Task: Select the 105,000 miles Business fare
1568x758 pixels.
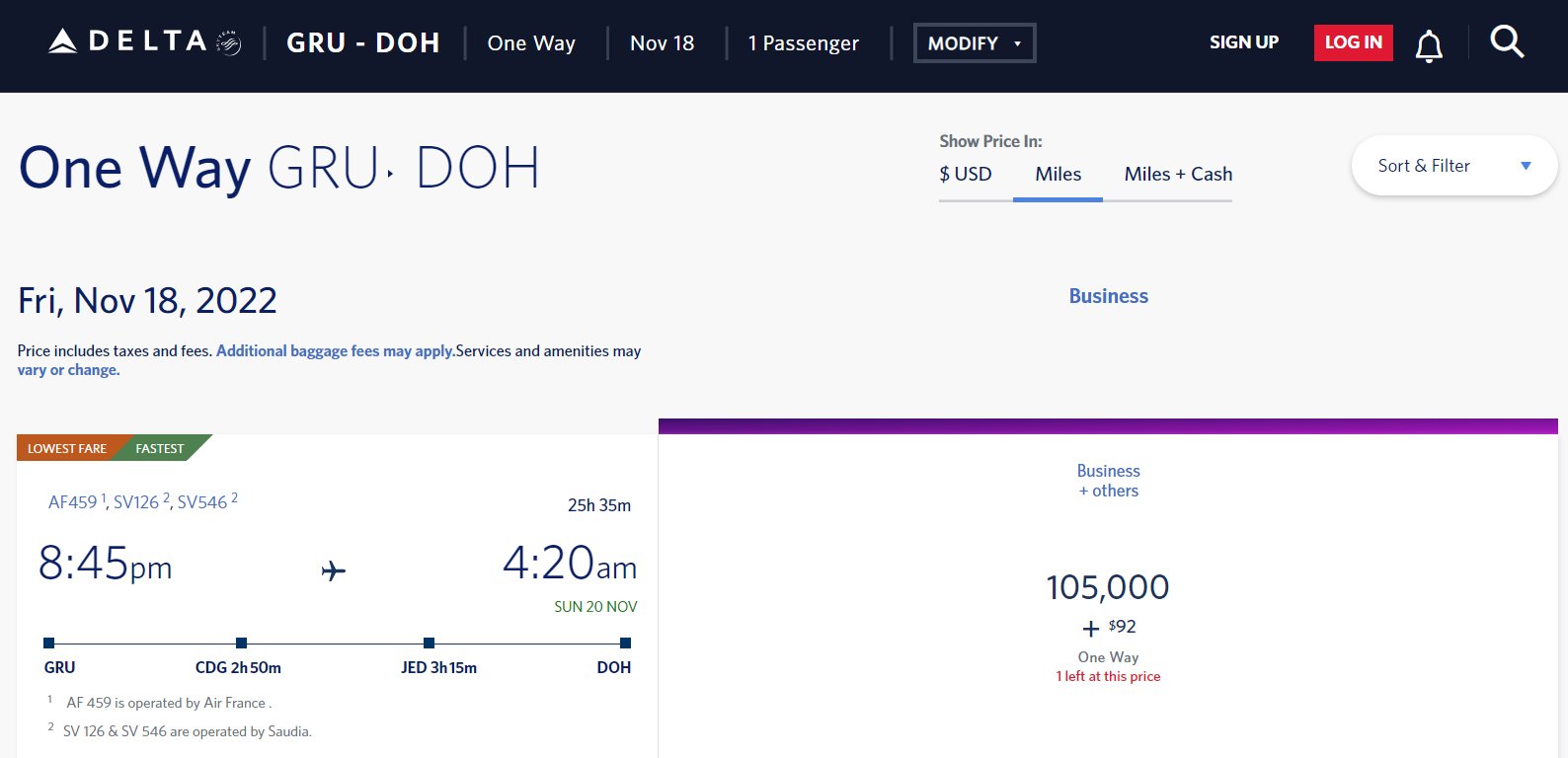Action: coord(1108,587)
